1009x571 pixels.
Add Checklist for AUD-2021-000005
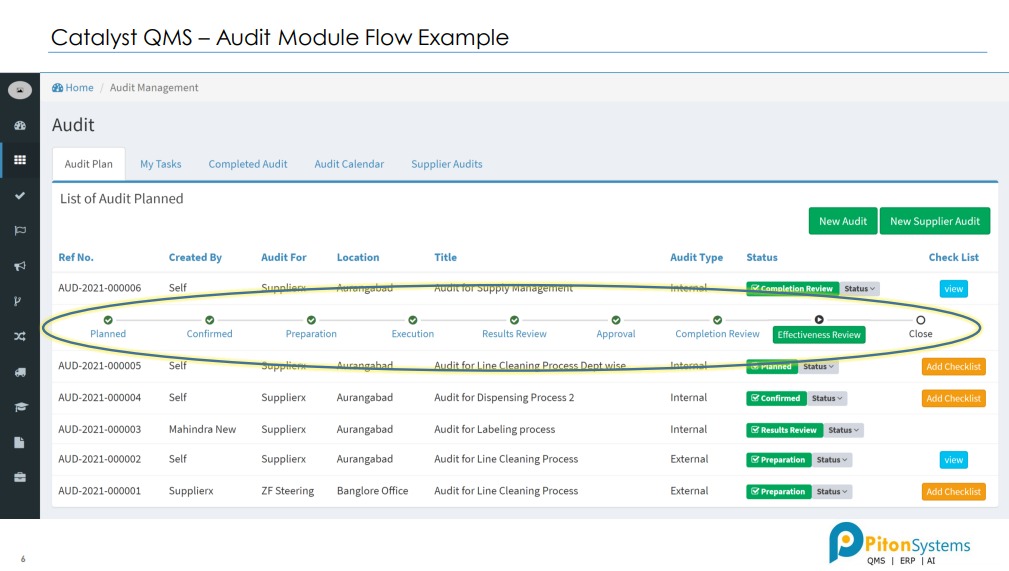(x=953, y=366)
